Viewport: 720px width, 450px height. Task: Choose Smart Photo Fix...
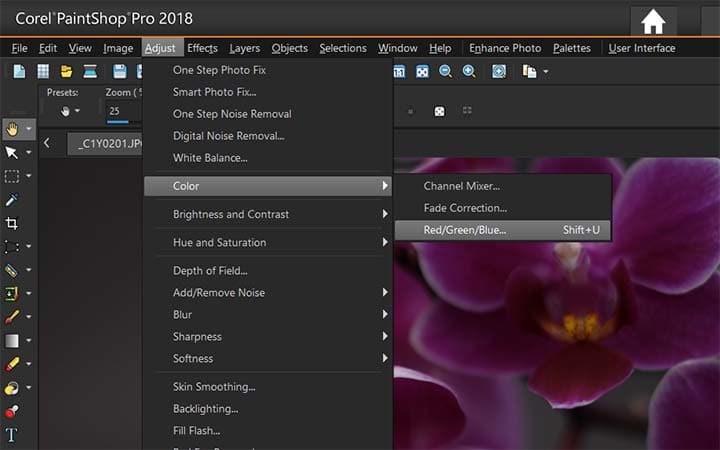(268, 92)
